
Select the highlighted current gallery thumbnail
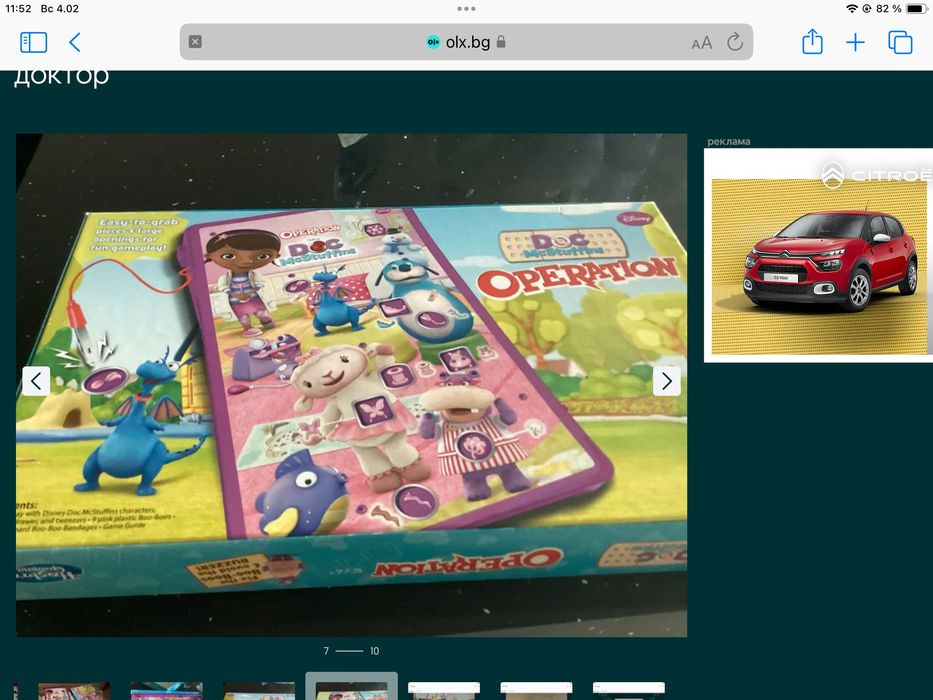[x=351, y=687]
